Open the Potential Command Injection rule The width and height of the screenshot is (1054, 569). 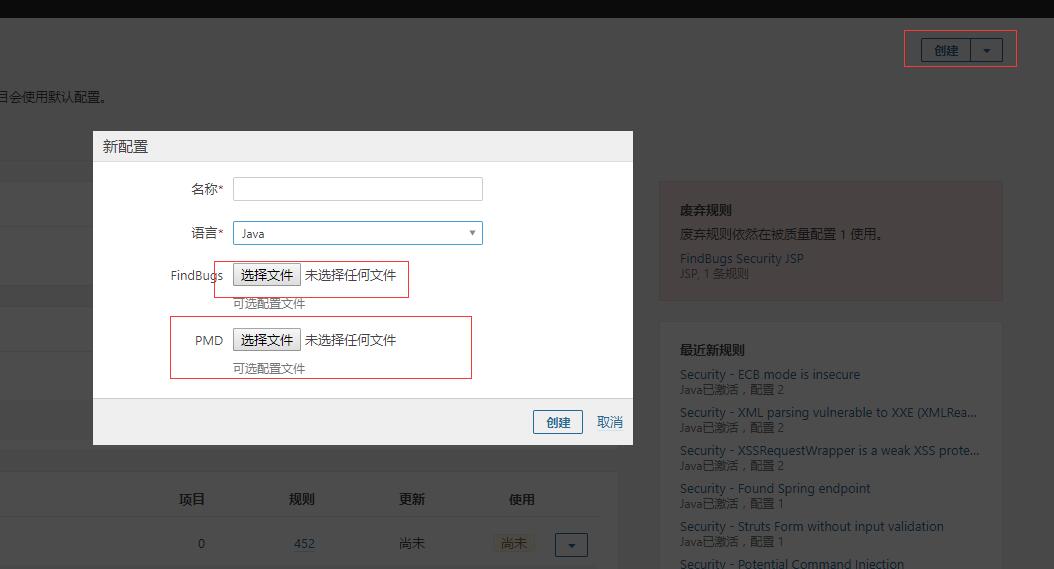[x=791, y=563]
